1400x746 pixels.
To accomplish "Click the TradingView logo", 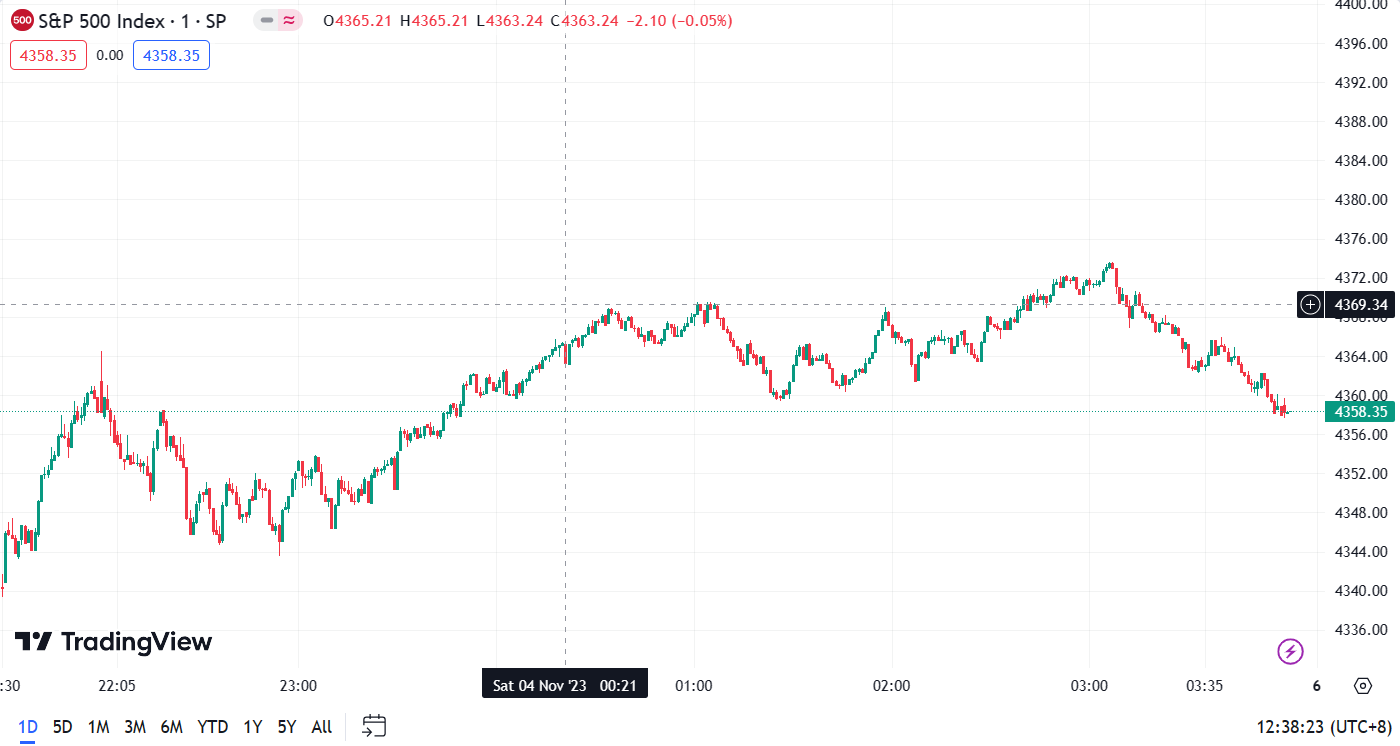I will tap(113, 642).
